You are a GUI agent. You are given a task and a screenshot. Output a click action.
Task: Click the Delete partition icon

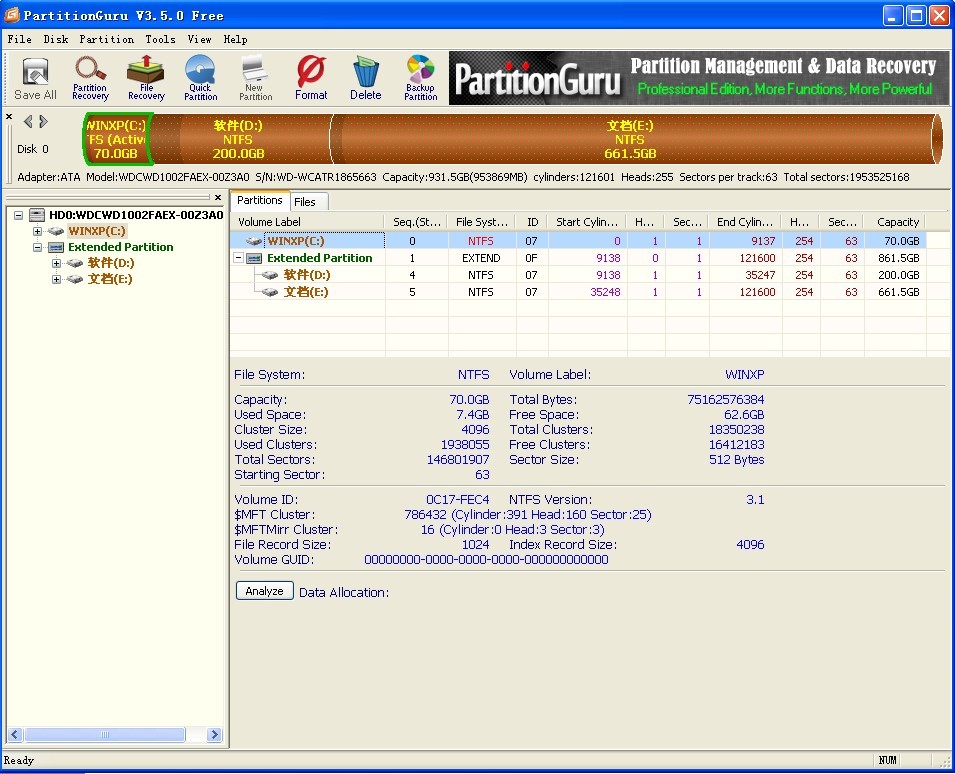pyautogui.click(x=365, y=78)
